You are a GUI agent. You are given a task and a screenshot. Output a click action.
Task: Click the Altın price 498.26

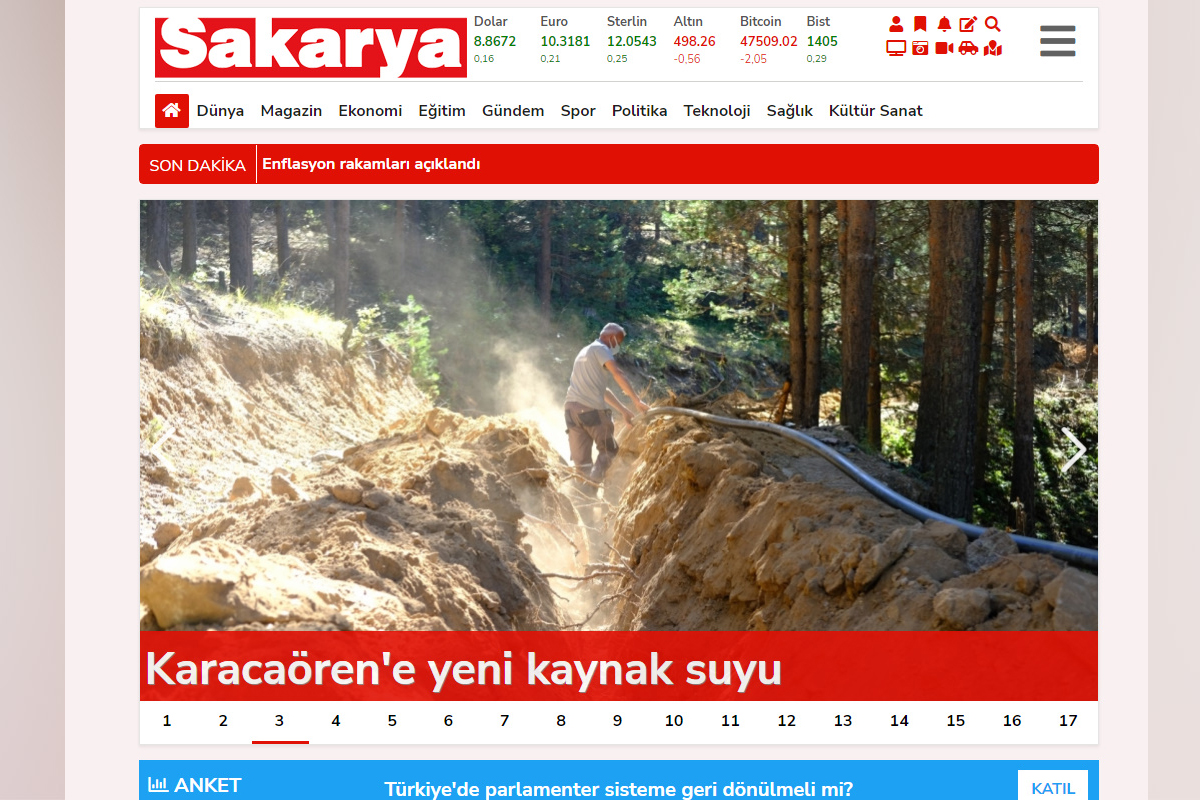tap(695, 41)
